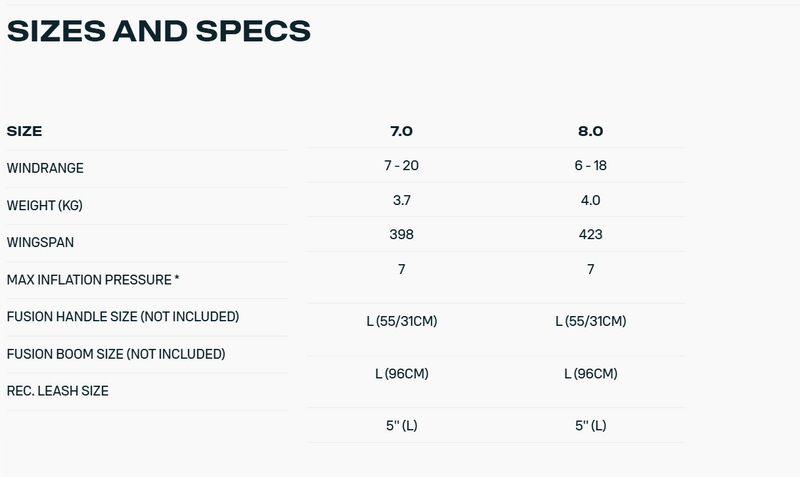The height and width of the screenshot is (477, 800).
Task: Click L (96CM) in the 8.0 column
Action: [590, 373]
